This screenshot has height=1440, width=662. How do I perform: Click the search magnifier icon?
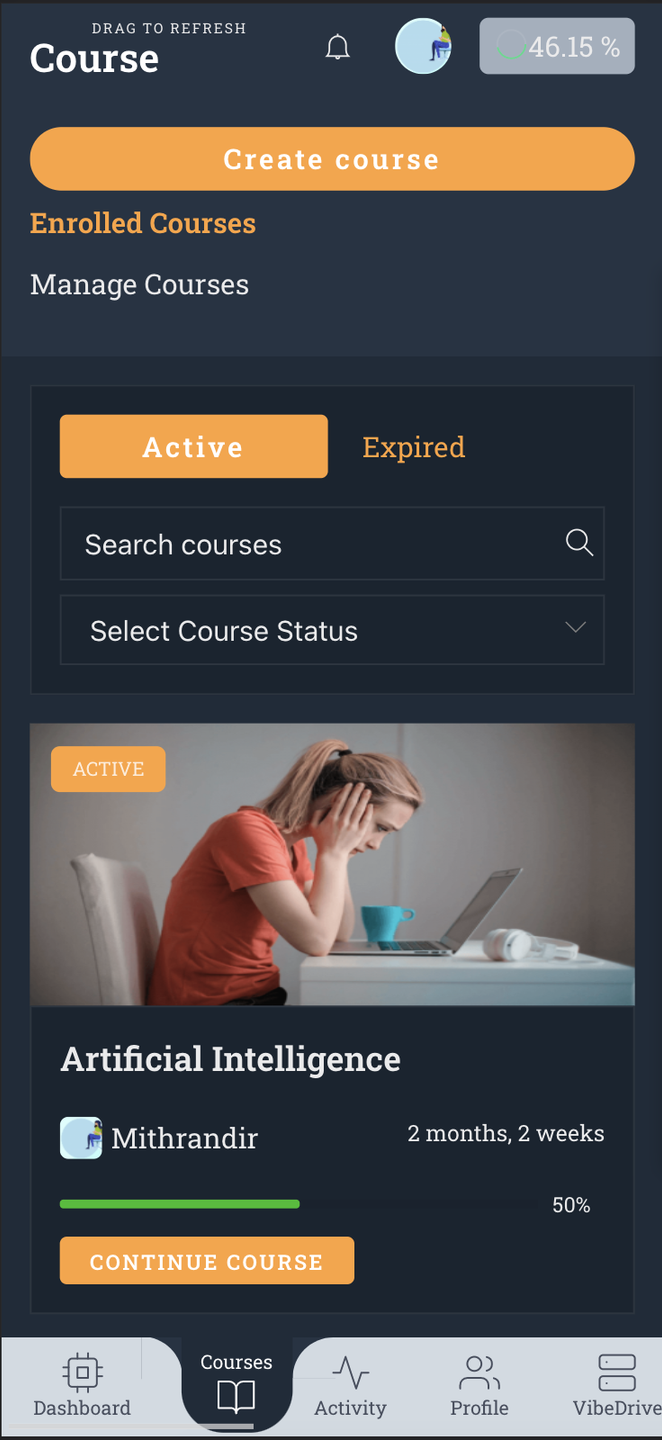click(579, 542)
